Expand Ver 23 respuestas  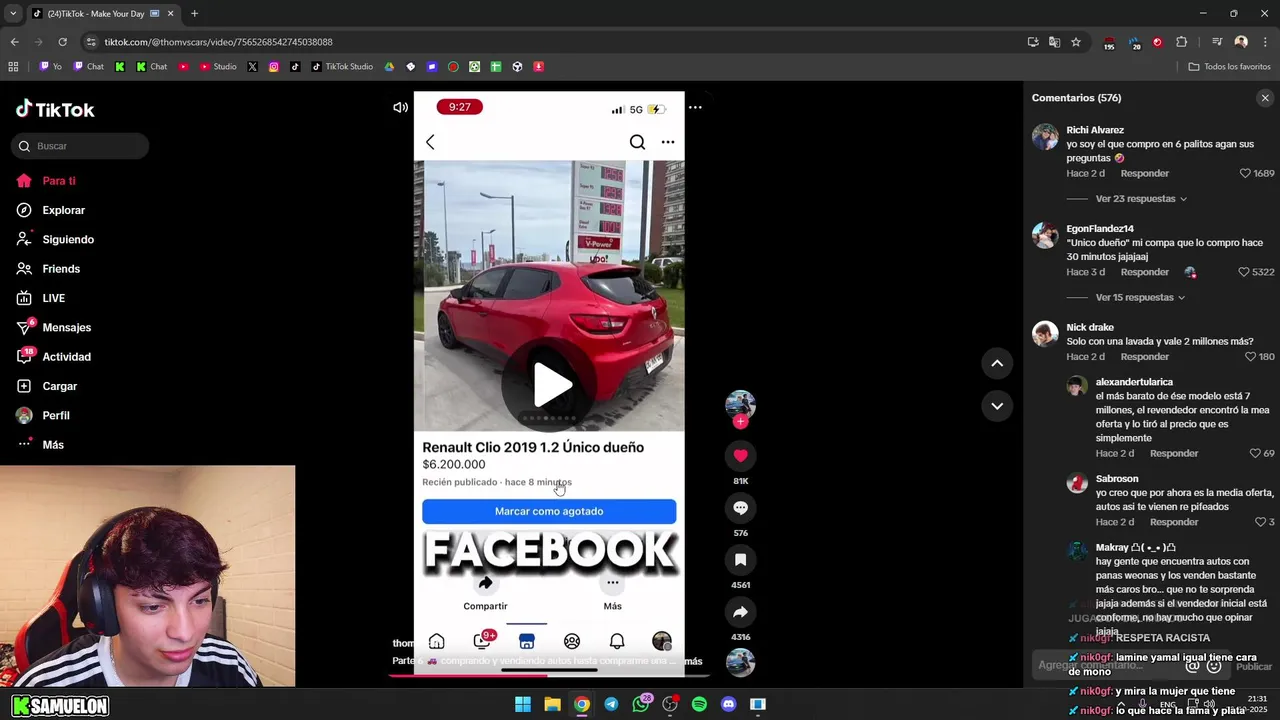coord(1141,199)
